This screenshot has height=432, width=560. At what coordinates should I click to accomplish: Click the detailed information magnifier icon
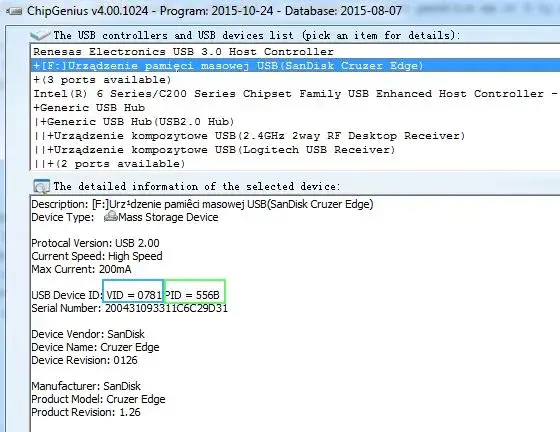click(x=41, y=187)
